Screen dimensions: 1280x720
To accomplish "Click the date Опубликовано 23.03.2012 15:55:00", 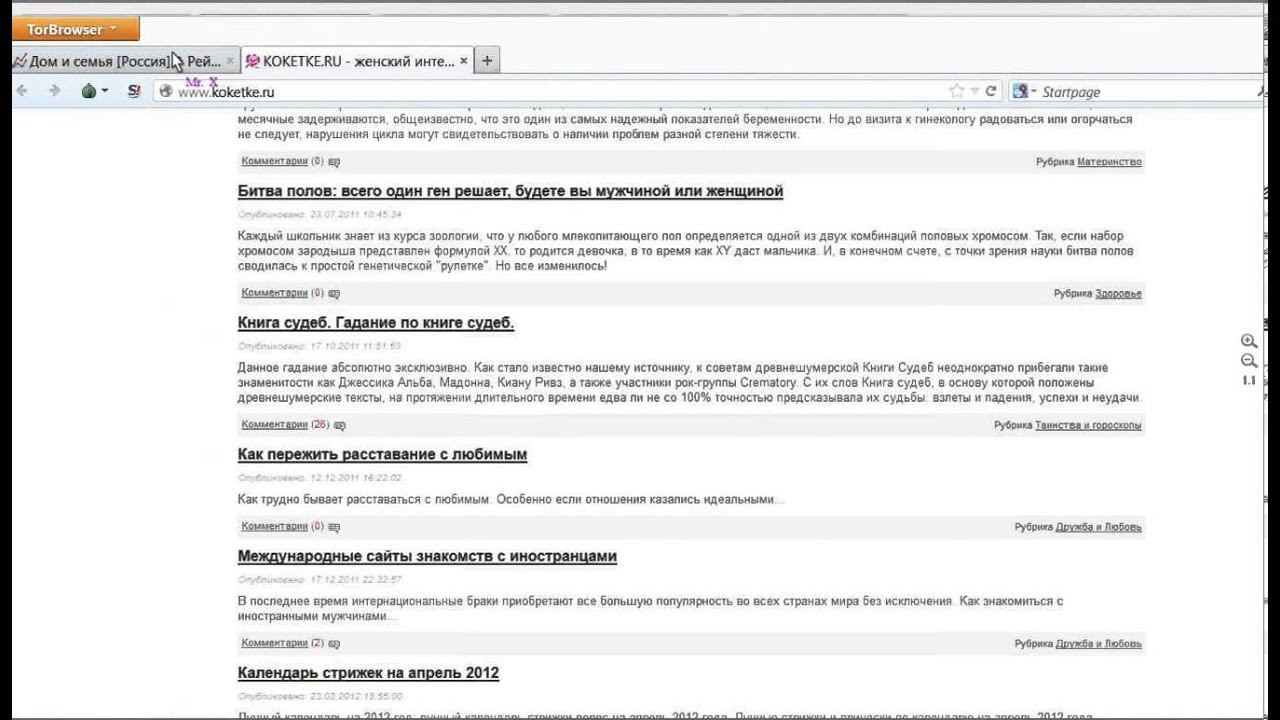I will pos(320,696).
